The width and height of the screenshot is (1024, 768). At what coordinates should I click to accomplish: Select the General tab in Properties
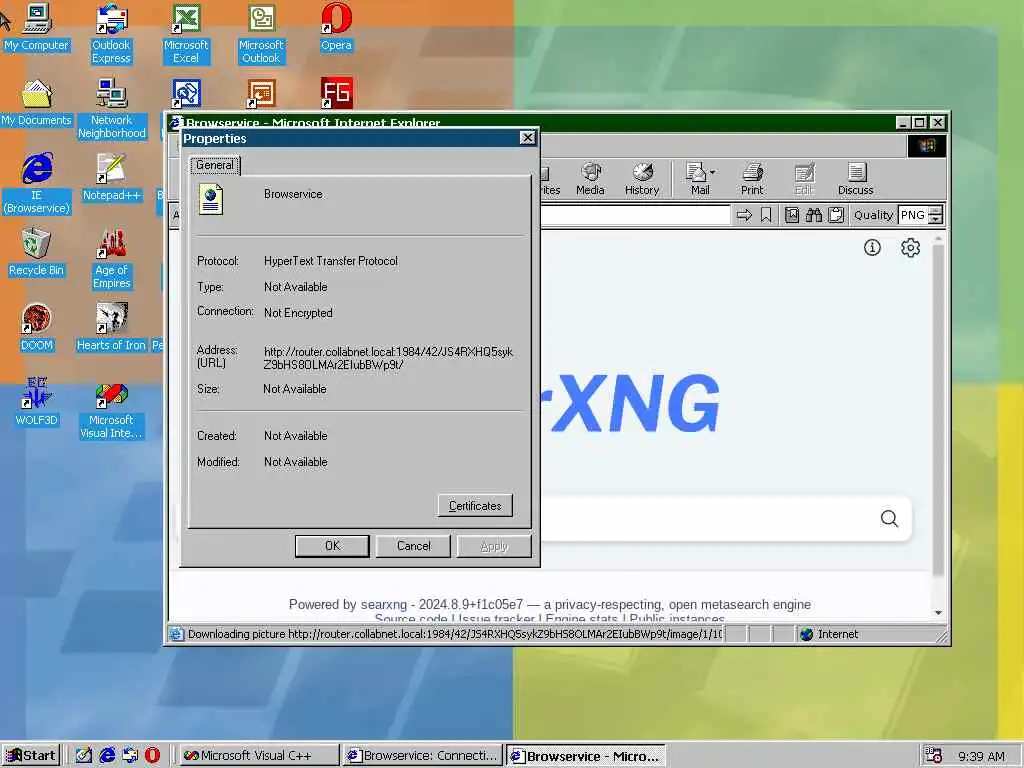point(215,165)
